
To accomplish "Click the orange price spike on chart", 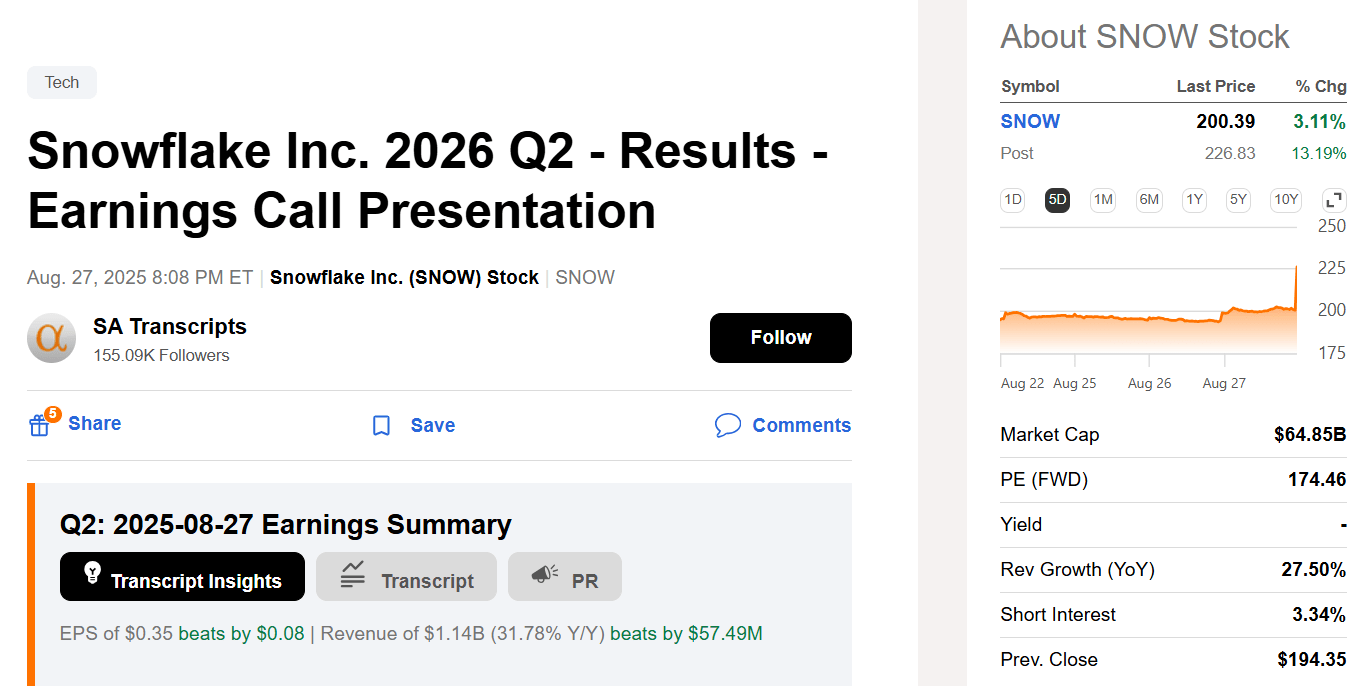I will [x=1296, y=285].
